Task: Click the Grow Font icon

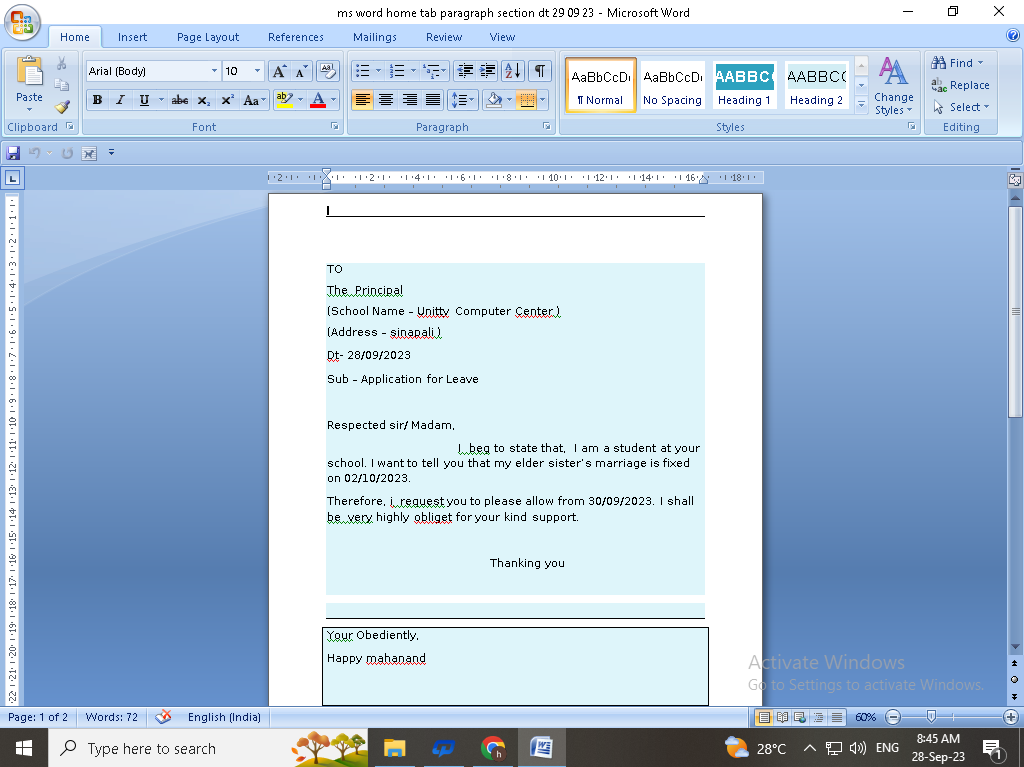Action: 279,71
